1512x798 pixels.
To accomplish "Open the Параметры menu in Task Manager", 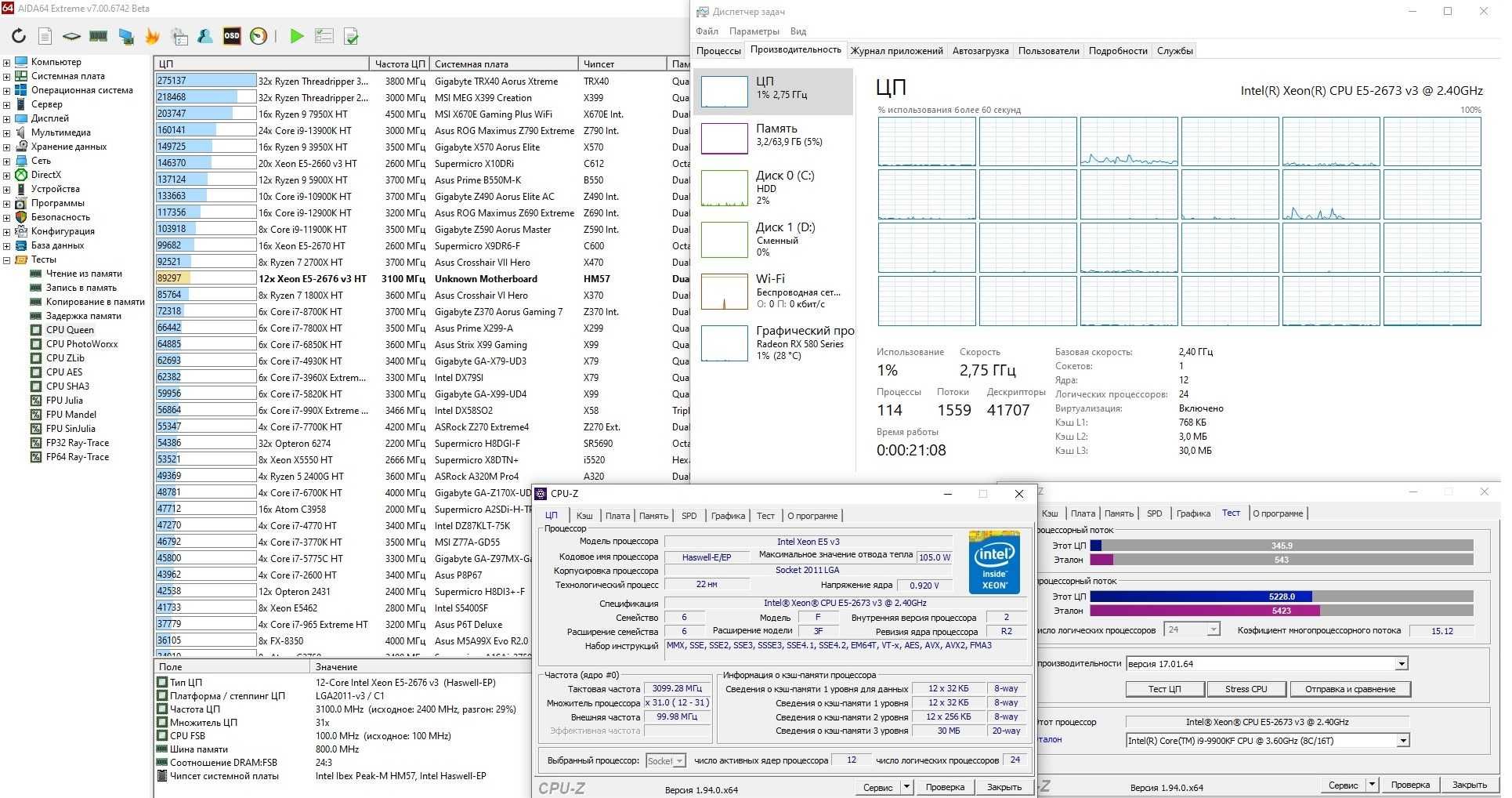I will [754, 31].
